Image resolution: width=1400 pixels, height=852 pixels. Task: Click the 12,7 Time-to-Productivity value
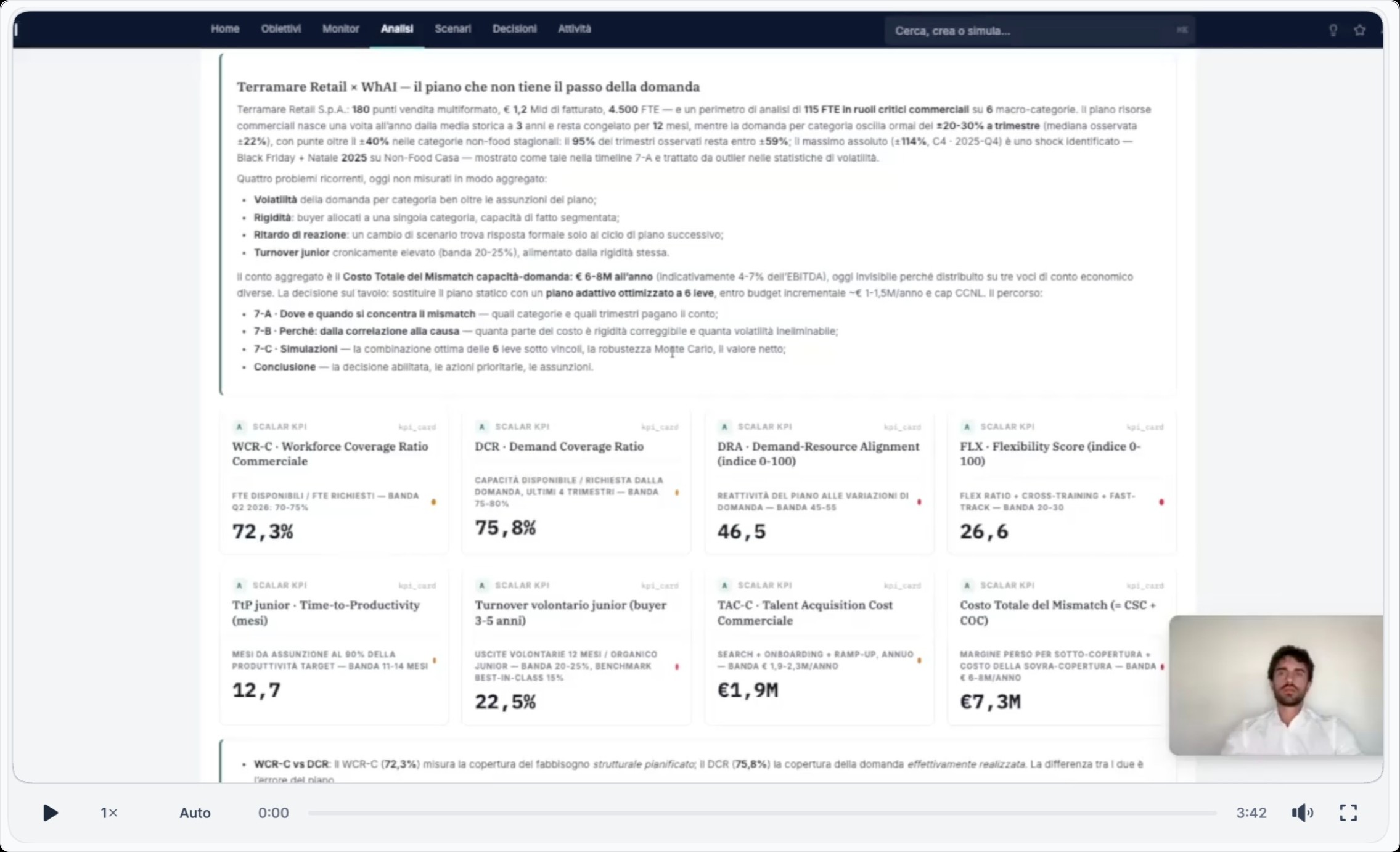[x=256, y=690]
